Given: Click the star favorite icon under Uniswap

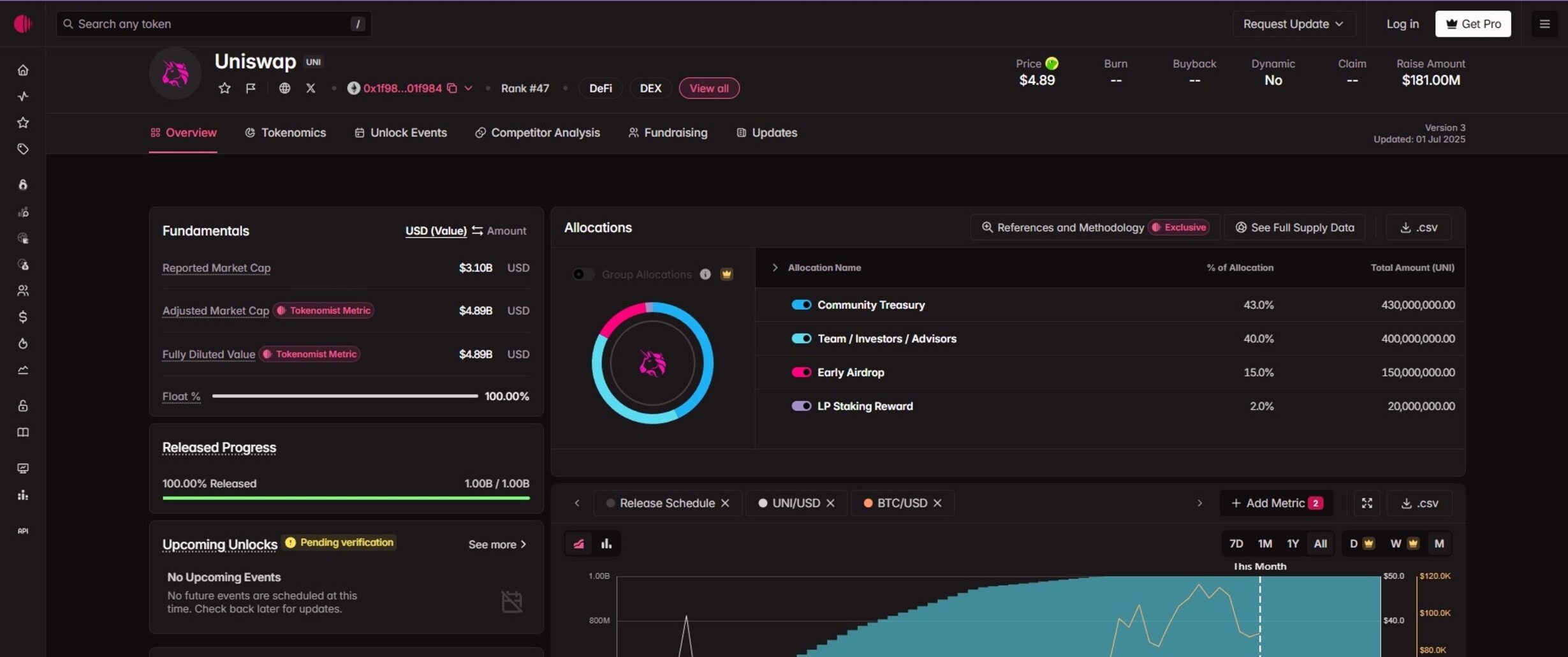Looking at the screenshot, I should coord(224,88).
